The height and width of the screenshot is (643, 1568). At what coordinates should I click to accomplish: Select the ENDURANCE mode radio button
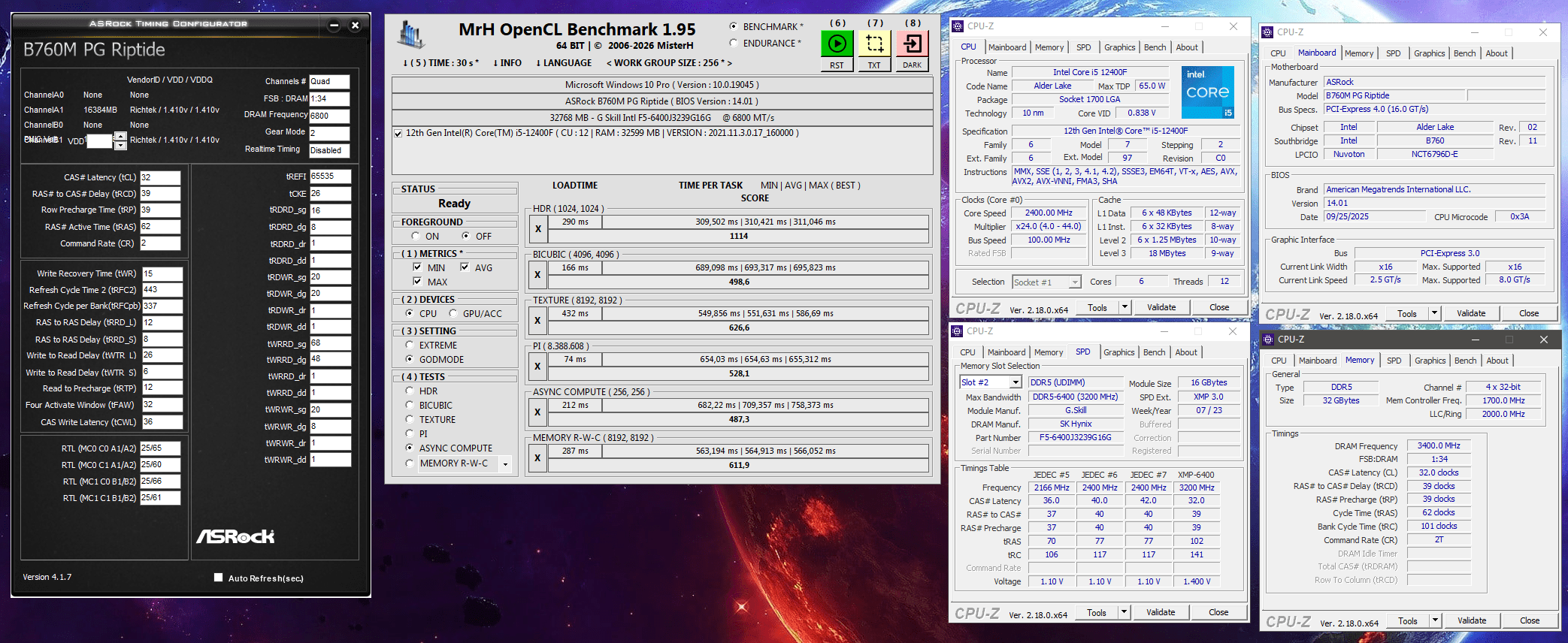pyautogui.click(x=734, y=43)
